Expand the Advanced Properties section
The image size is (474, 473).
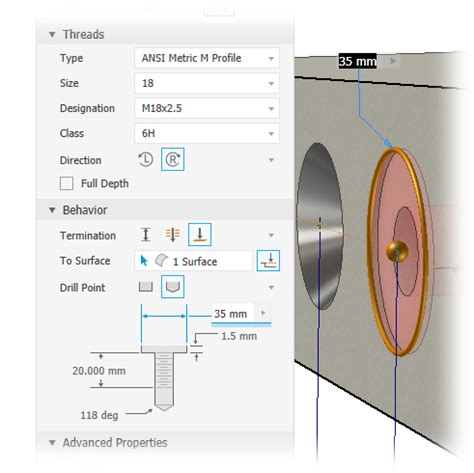[x=52, y=443]
